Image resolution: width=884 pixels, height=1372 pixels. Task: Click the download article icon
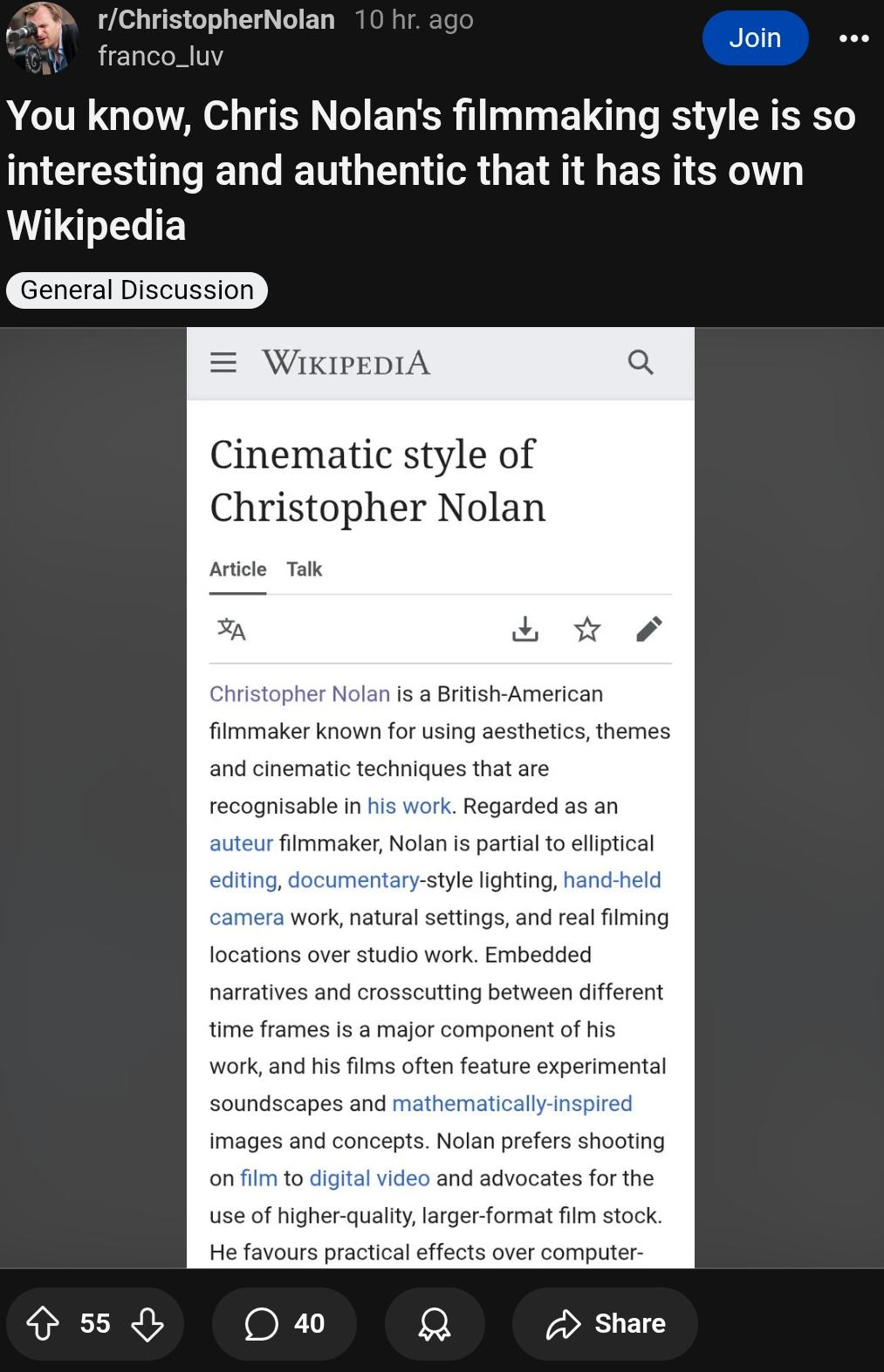525,629
